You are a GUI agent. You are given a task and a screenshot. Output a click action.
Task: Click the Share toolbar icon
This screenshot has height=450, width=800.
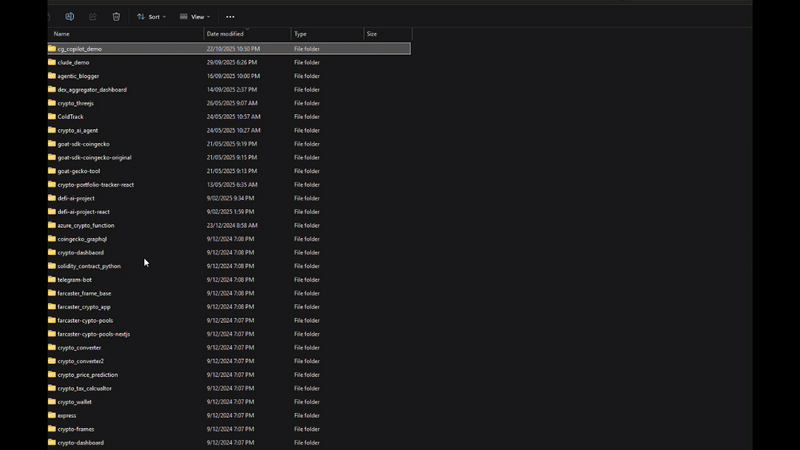click(x=93, y=17)
